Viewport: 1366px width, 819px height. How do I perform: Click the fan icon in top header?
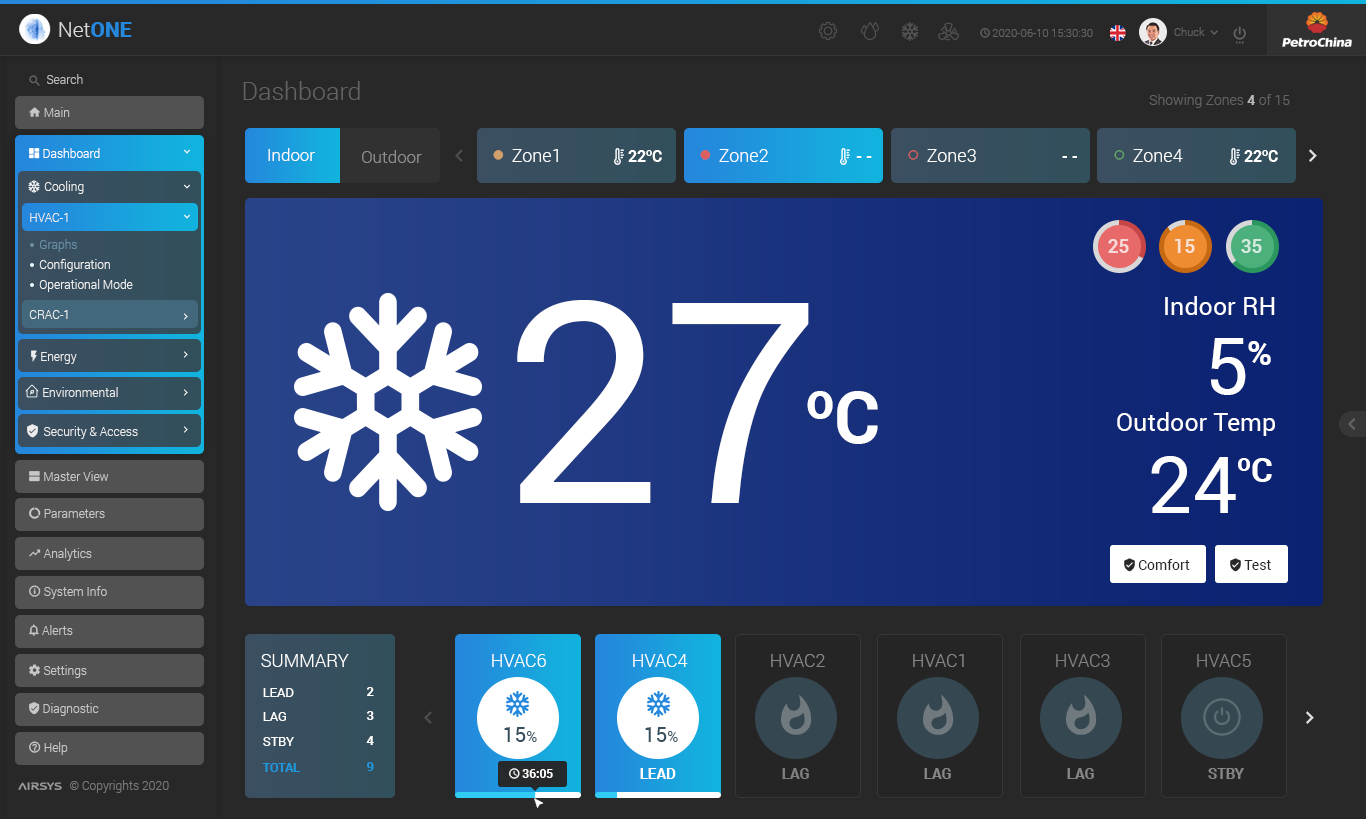tap(948, 32)
